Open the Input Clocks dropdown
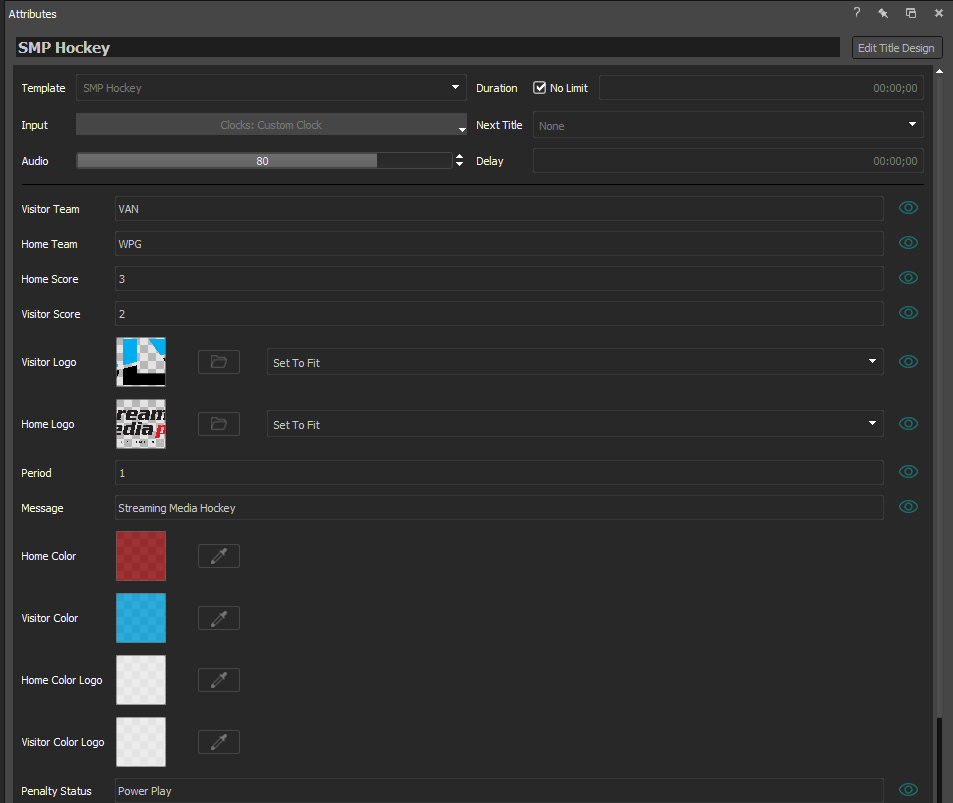 coord(271,125)
